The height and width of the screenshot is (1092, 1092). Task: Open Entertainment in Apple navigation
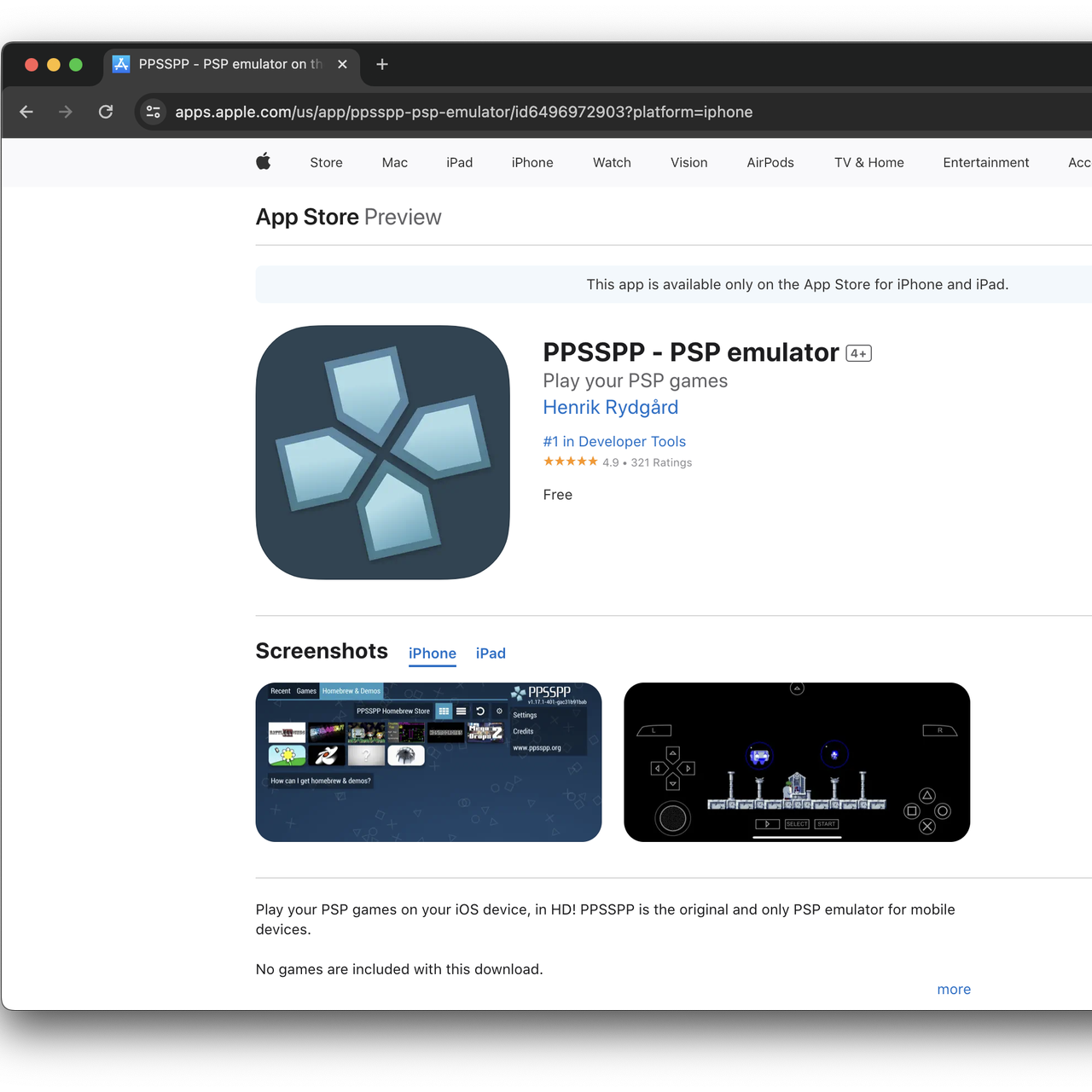click(x=985, y=162)
